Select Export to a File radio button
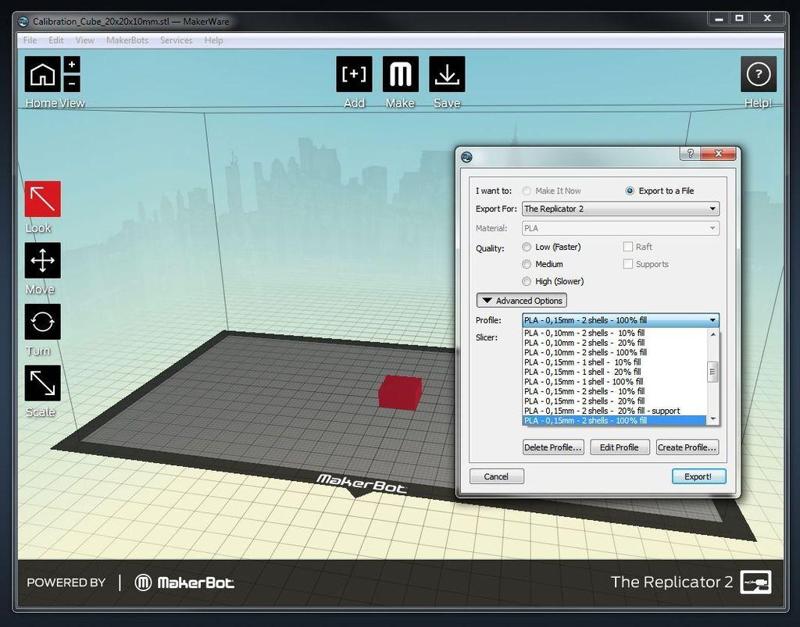The width and height of the screenshot is (800, 627). (x=630, y=191)
